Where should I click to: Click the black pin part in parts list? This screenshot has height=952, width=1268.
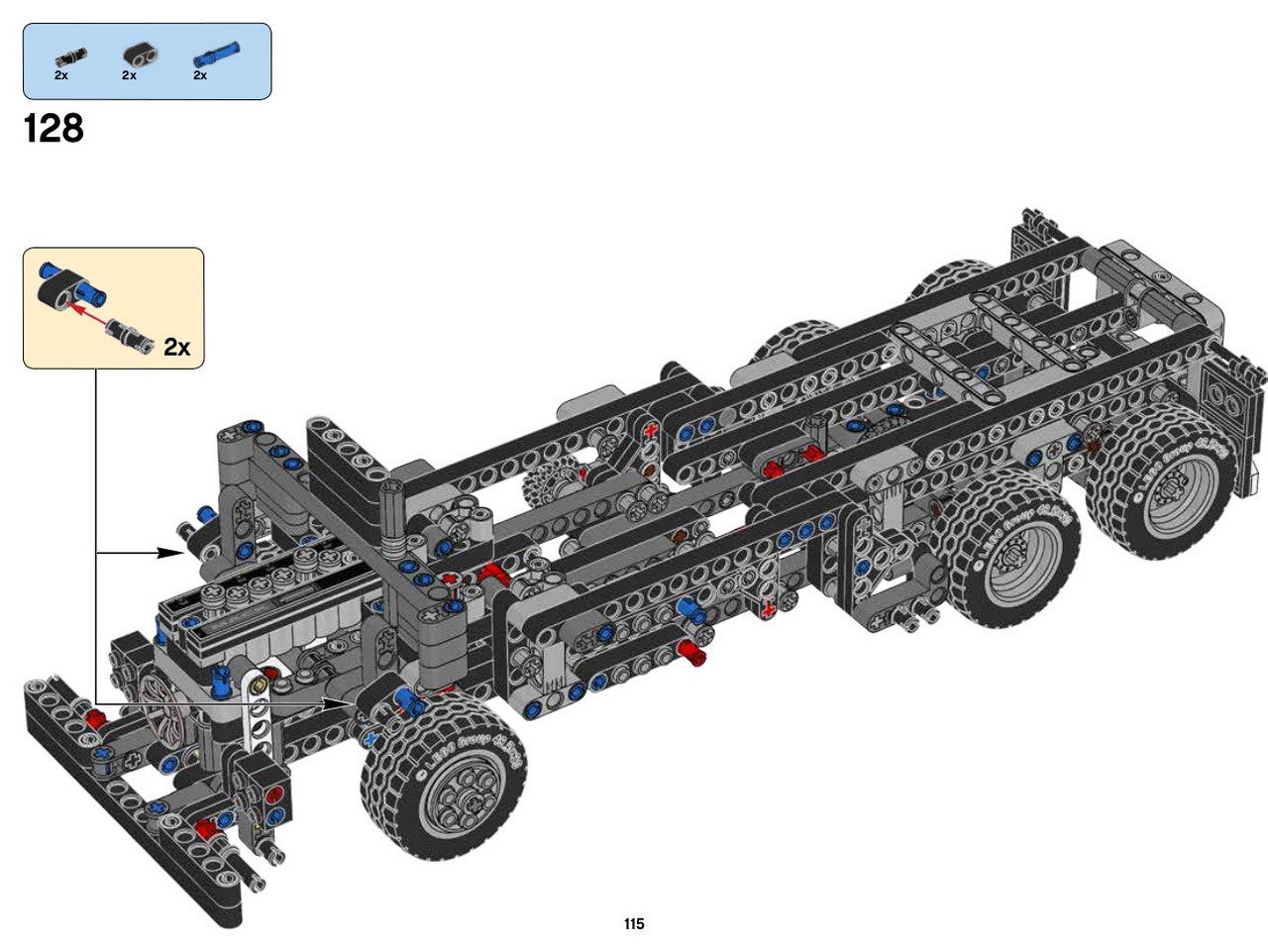pyautogui.click(x=71, y=55)
